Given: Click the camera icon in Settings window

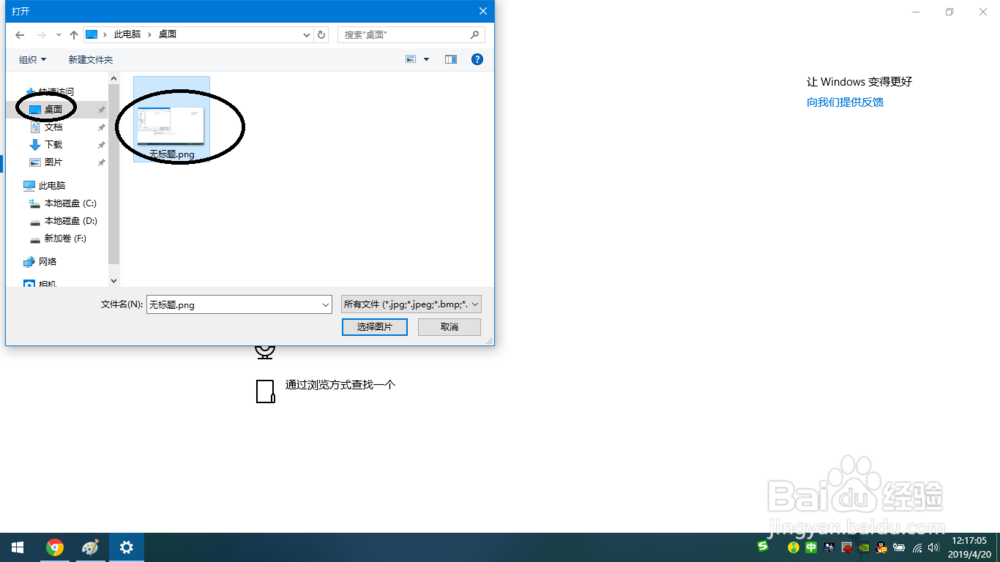Looking at the screenshot, I should [x=265, y=352].
